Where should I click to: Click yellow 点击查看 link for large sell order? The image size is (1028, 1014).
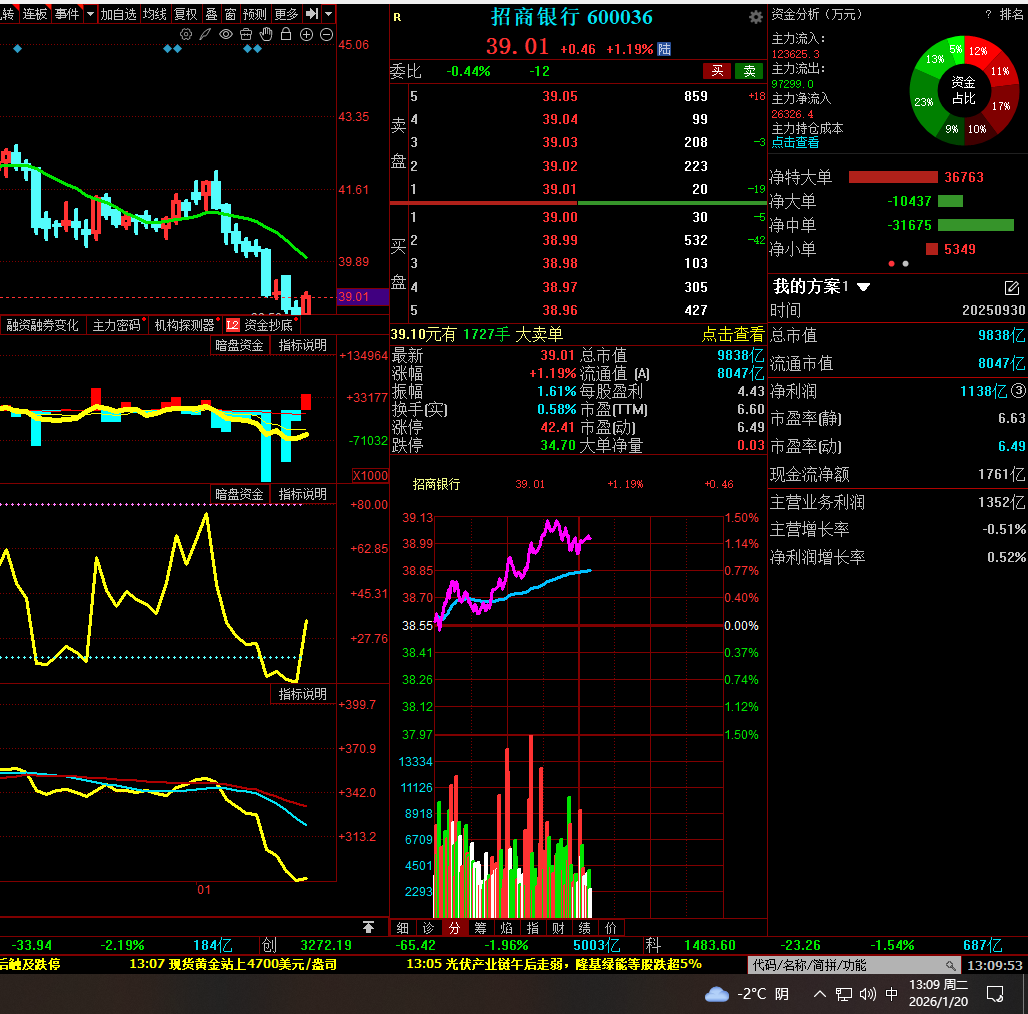pos(733,334)
